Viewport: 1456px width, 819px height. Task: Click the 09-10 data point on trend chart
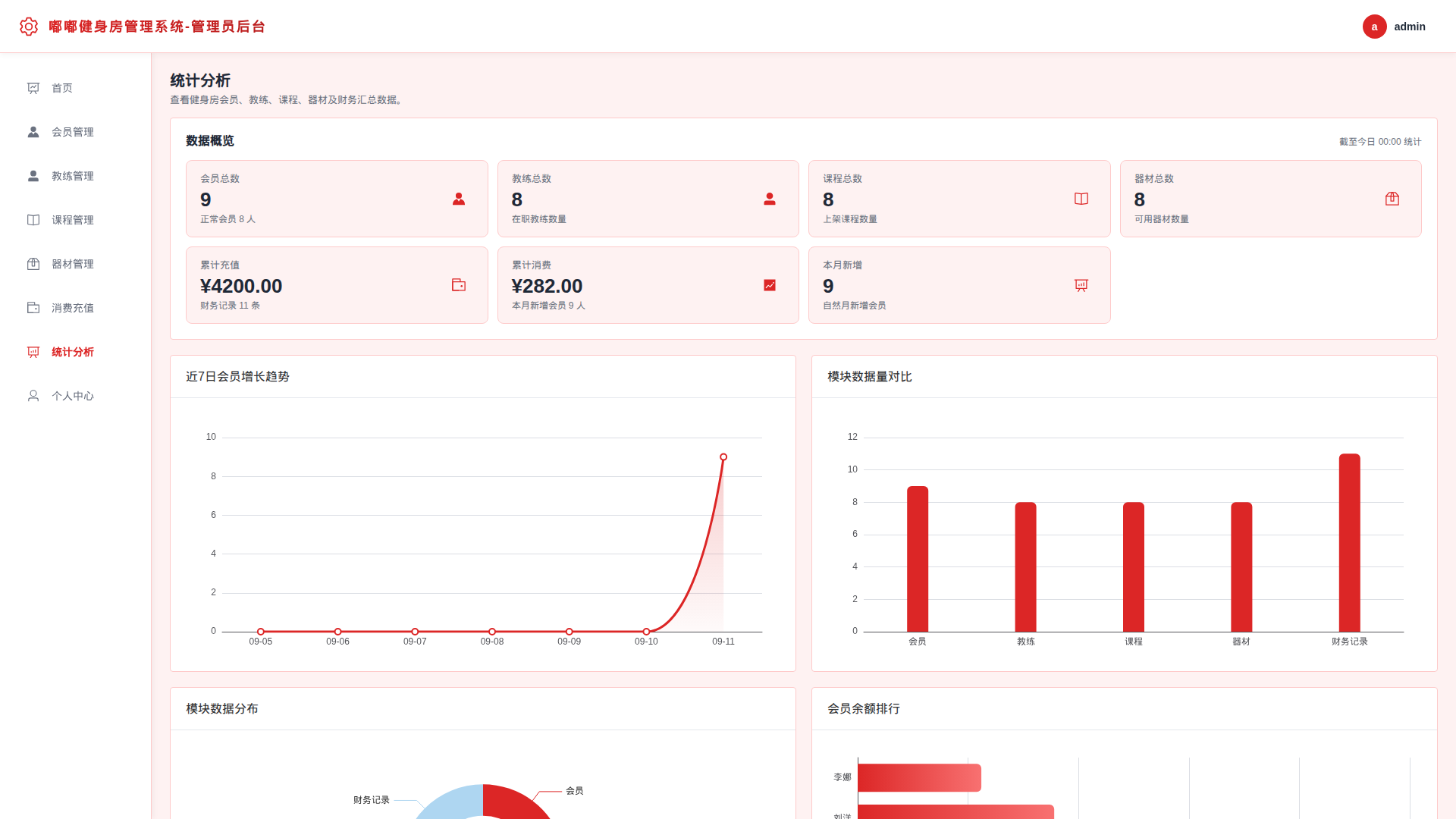tap(646, 632)
